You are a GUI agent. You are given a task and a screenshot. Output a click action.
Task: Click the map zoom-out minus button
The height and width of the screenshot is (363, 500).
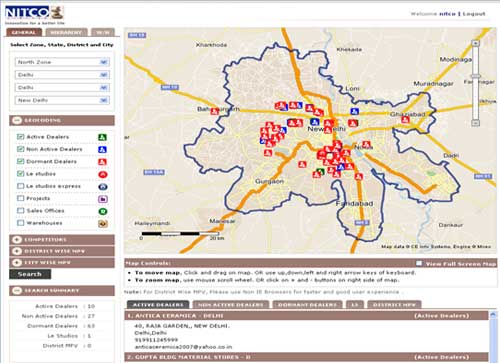476,123
